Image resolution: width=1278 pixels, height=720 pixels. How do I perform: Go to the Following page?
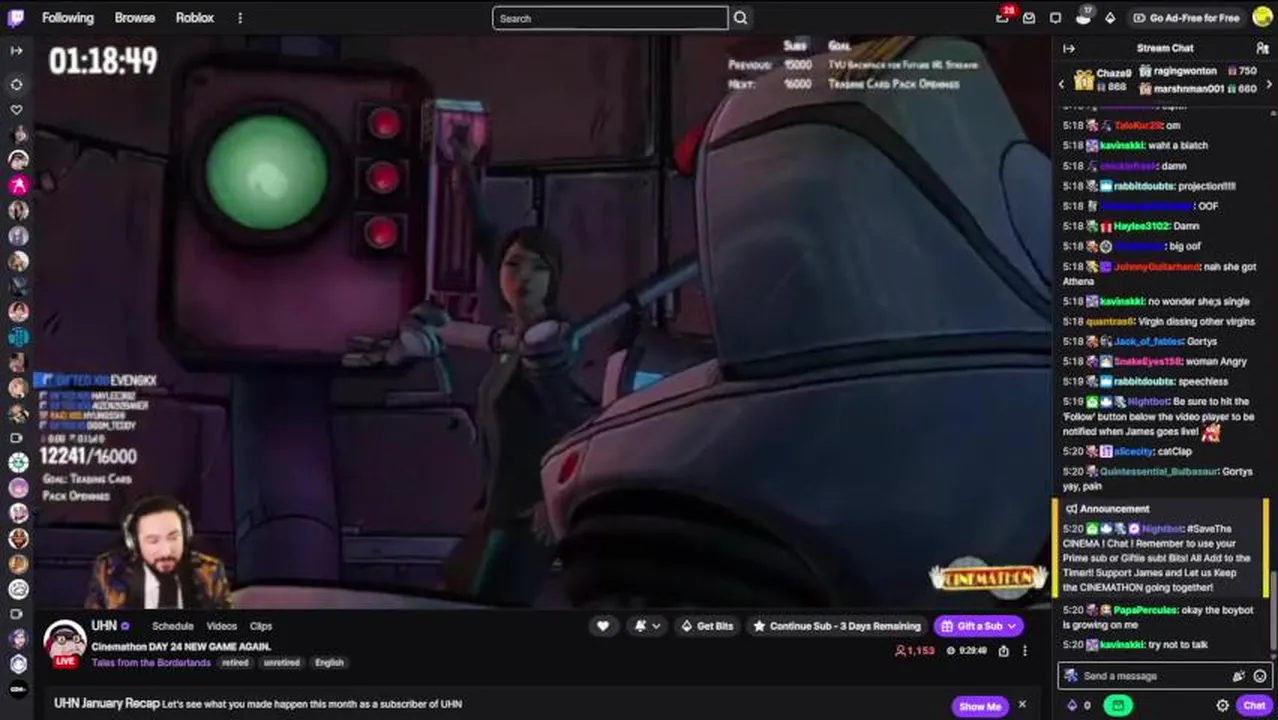[67, 18]
